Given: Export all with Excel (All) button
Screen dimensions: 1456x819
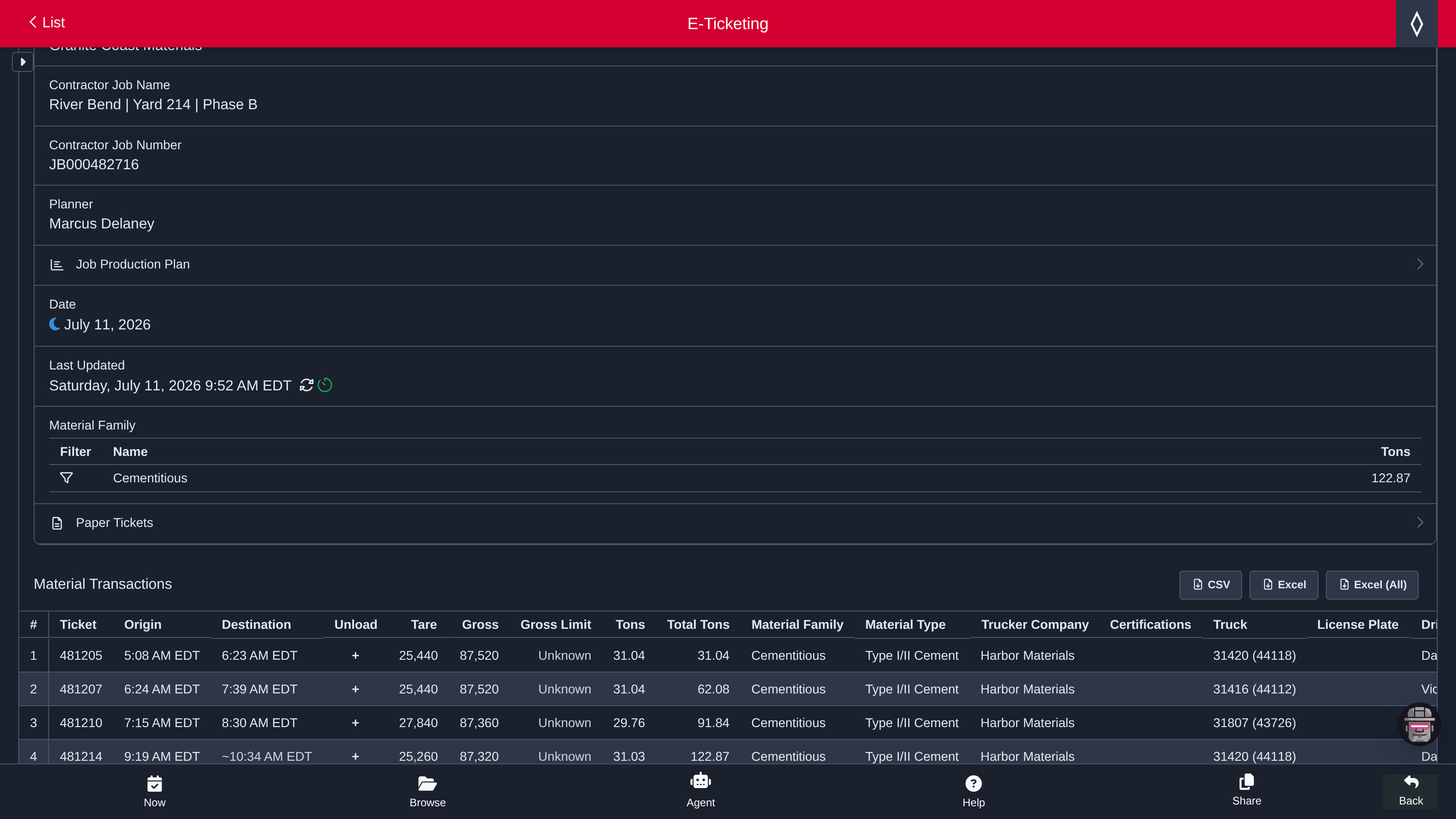Looking at the screenshot, I should click(x=1372, y=585).
